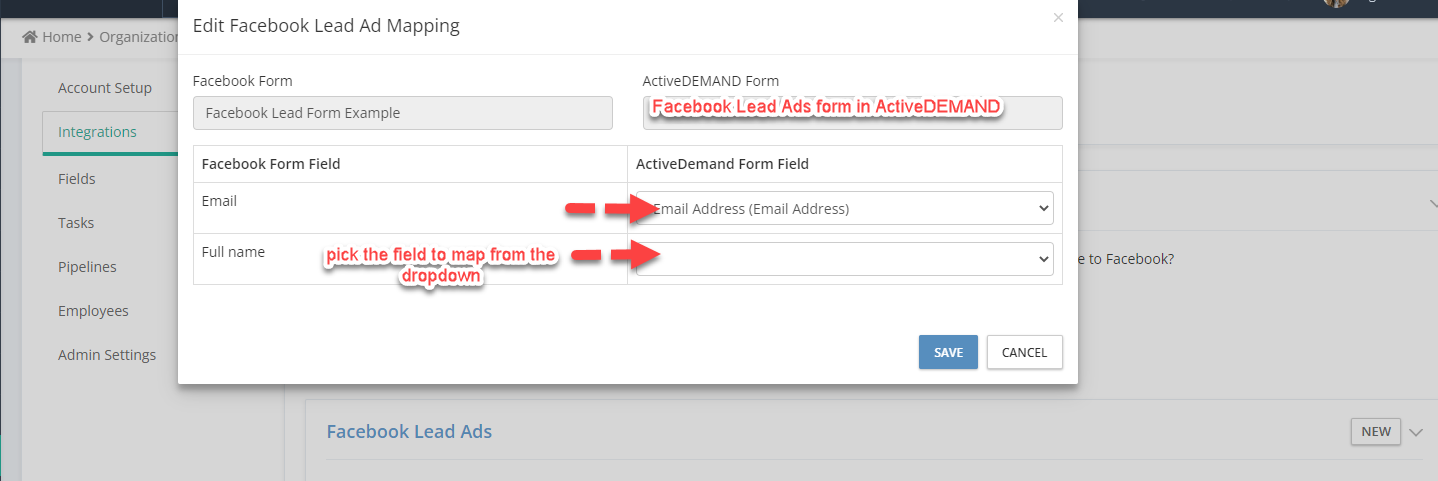Image resolution: width=1438 pixels, height=481 pixels.
Task: Click the ActiveDEMAND Form field
Action: point(853,113)
